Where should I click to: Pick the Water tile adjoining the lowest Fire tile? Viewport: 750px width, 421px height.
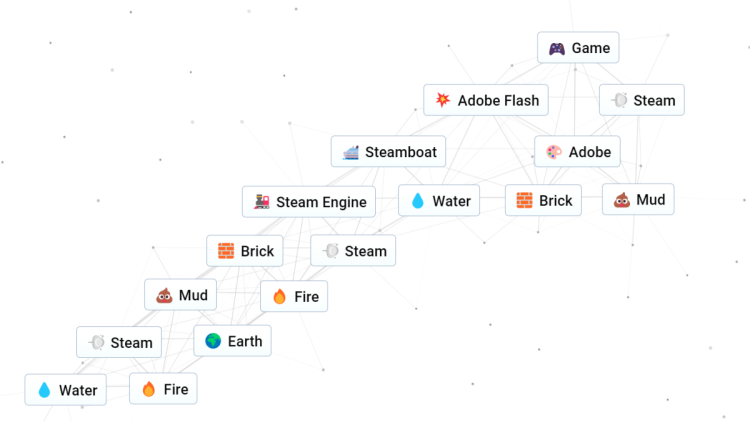point(66,390)
